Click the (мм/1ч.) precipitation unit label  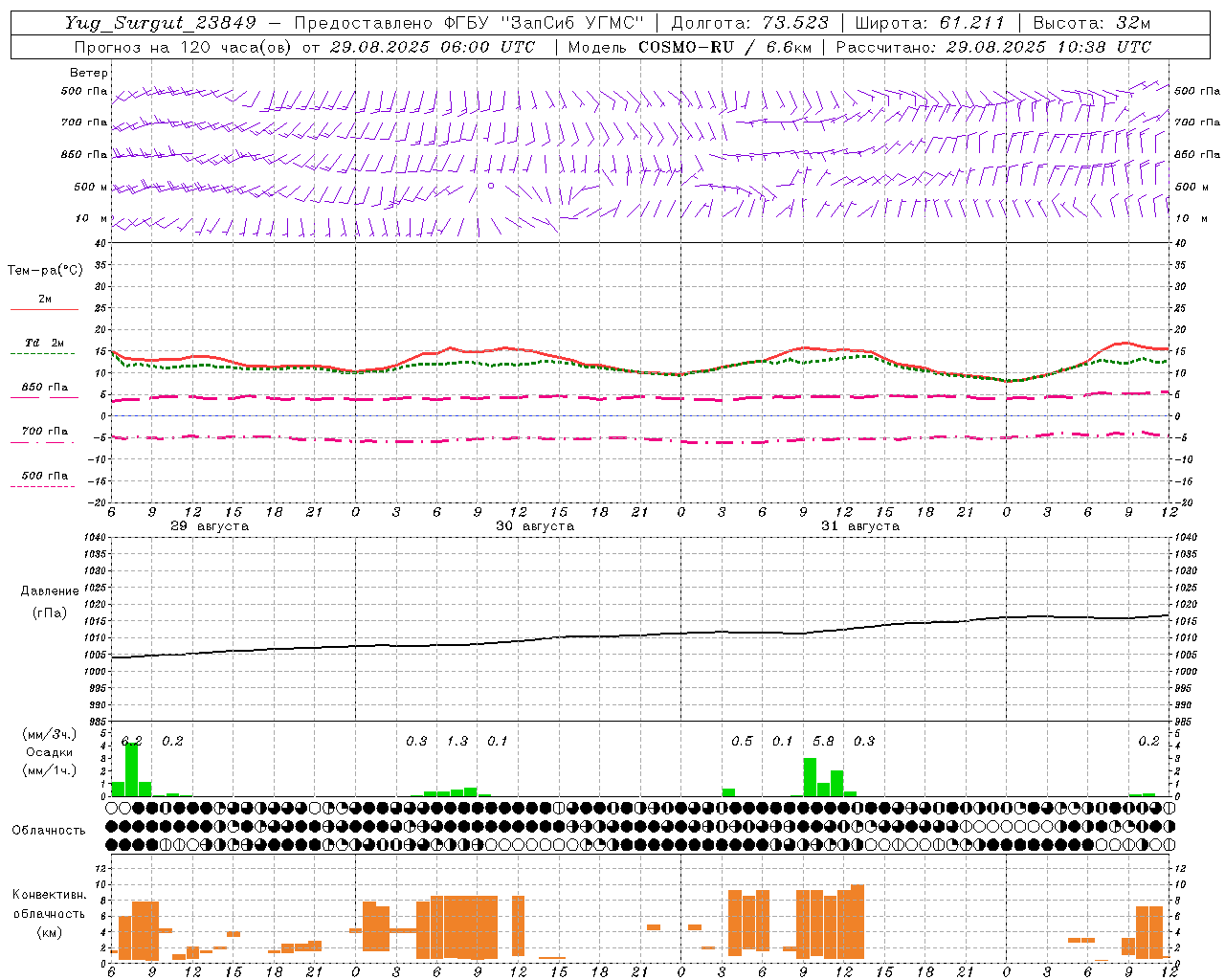[x=49, y=770]
